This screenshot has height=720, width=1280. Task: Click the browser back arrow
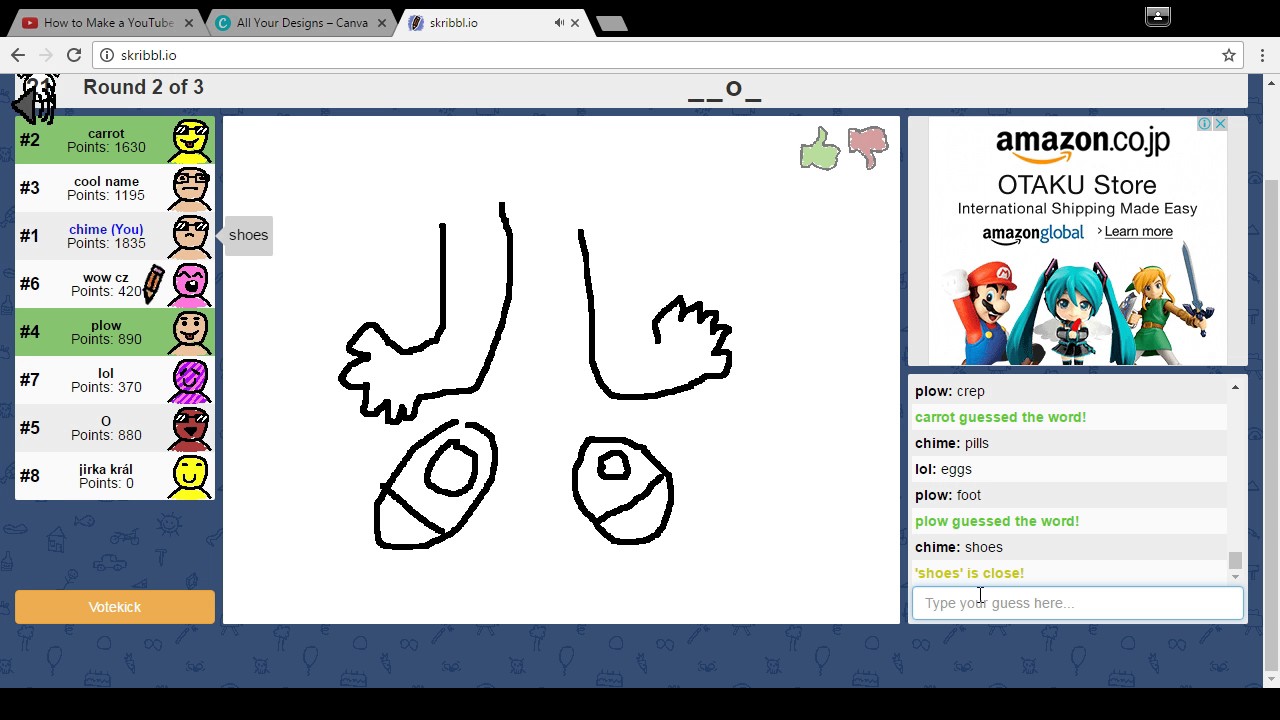coord(17,55)
